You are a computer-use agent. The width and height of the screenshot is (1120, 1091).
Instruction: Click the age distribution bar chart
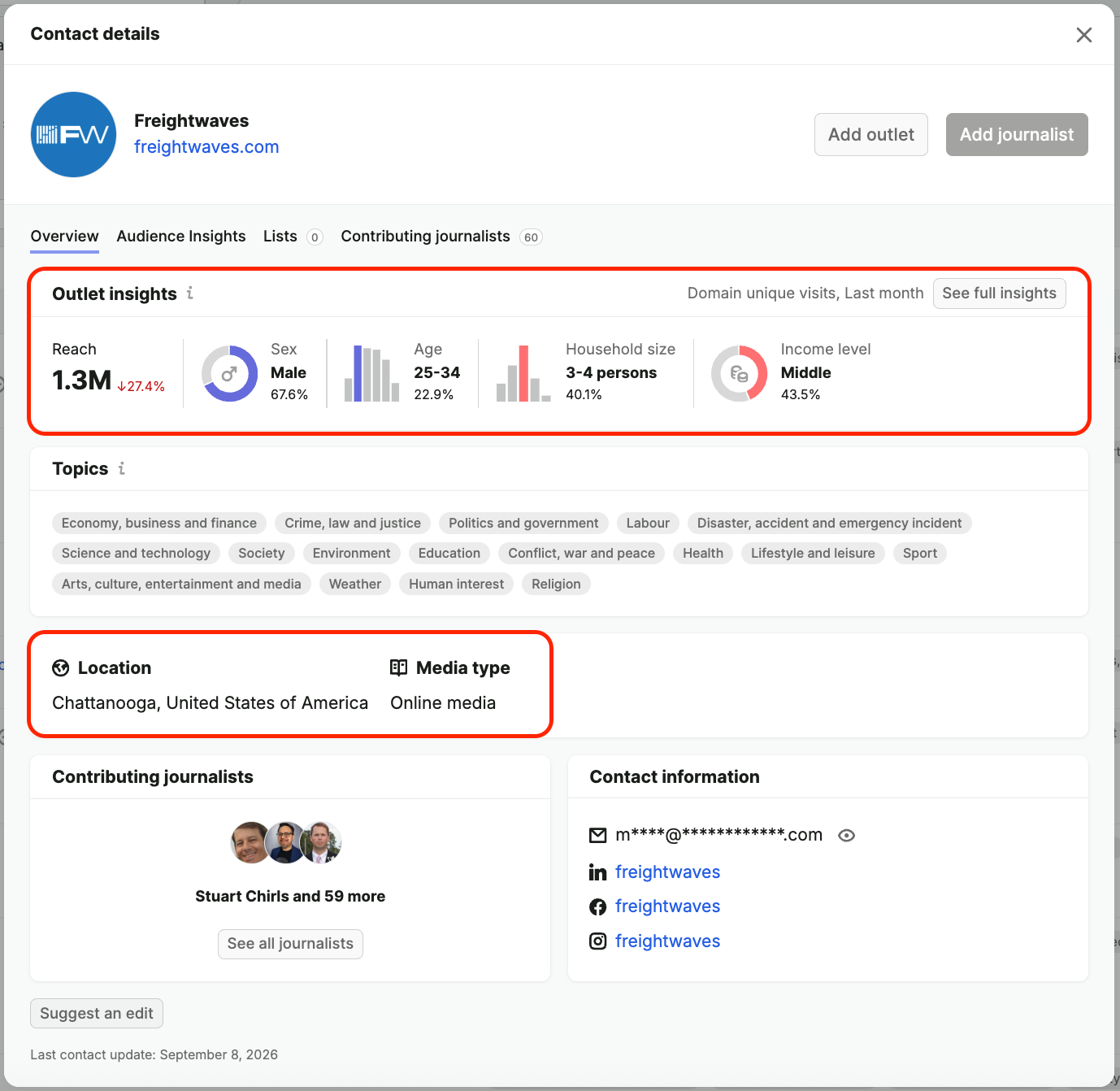[371, 374]
